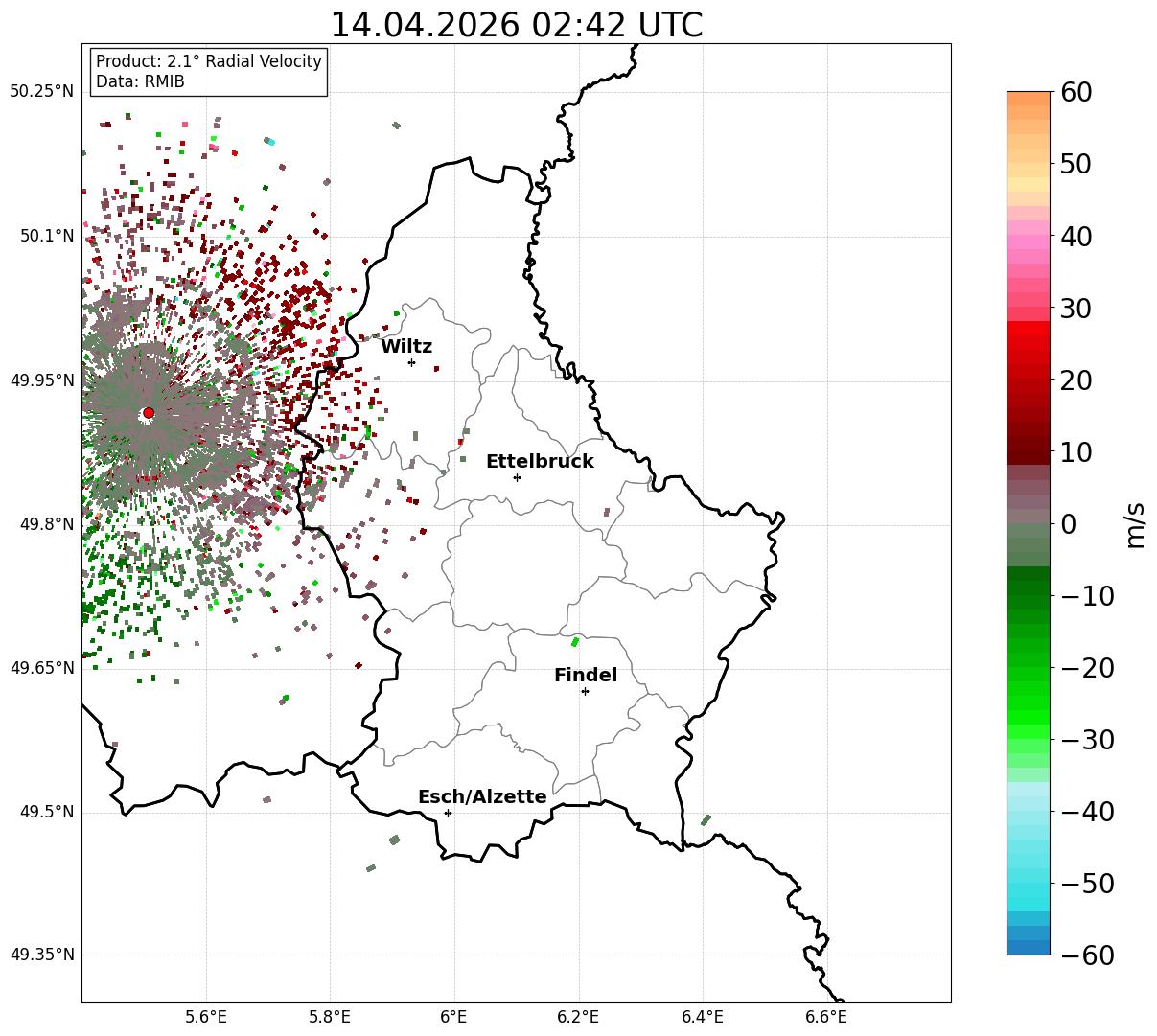The image size is (1157, 1036).
Task: Click the Product Radial Velocity info box
Action: pyautogui.click(x=209, y=72)
